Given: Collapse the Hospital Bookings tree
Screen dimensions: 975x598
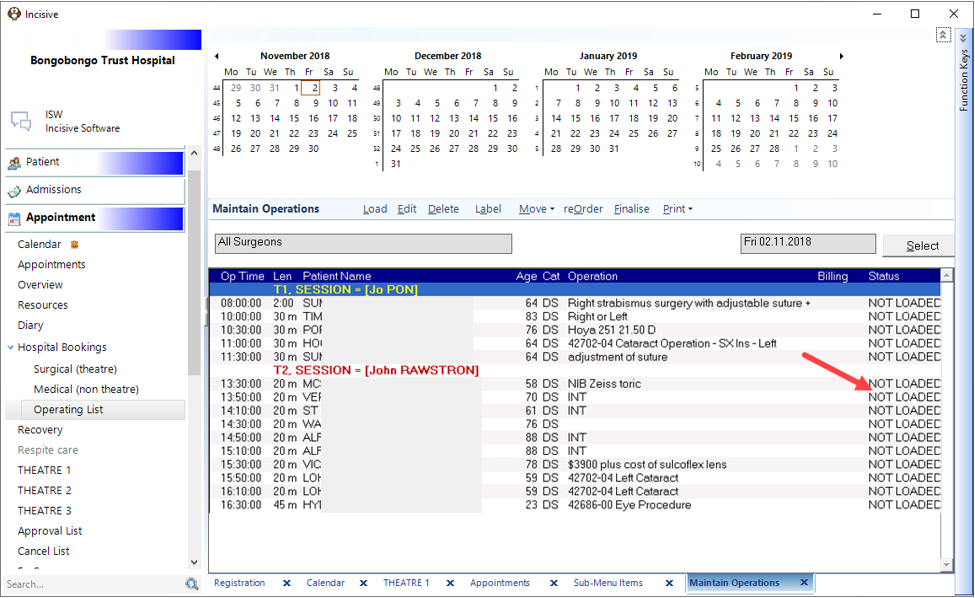Looking at the screenshot, I should [x=11, y=347].
